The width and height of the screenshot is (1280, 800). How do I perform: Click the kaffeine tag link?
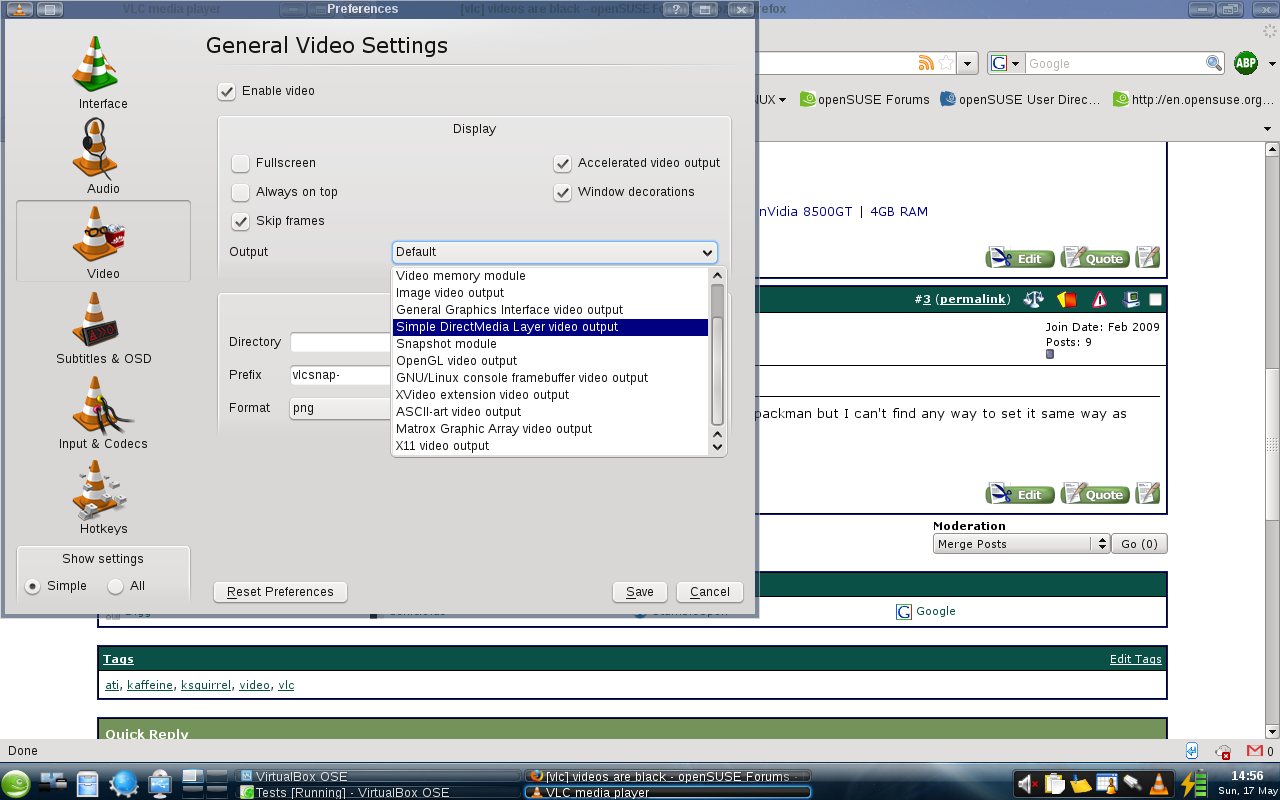(x=150, y=685)
